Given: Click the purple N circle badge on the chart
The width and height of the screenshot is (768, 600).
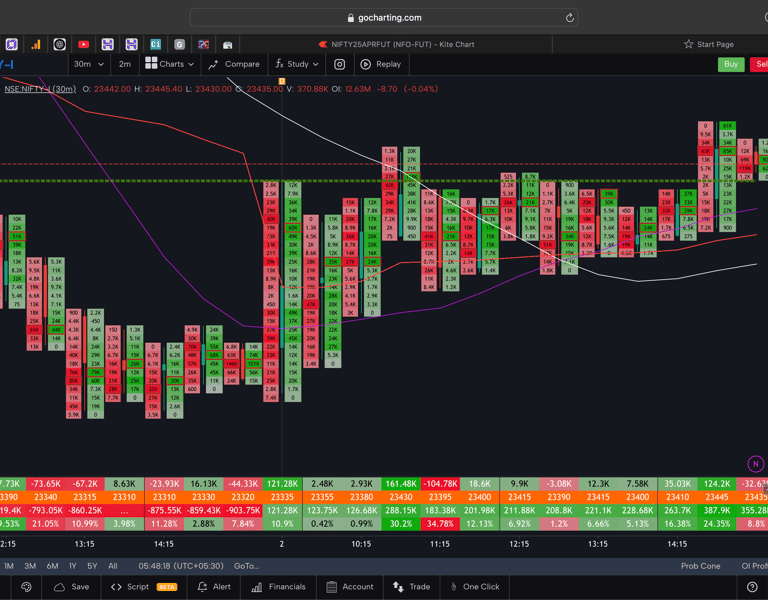Looking at the screenshot, I should coord(756,463).
